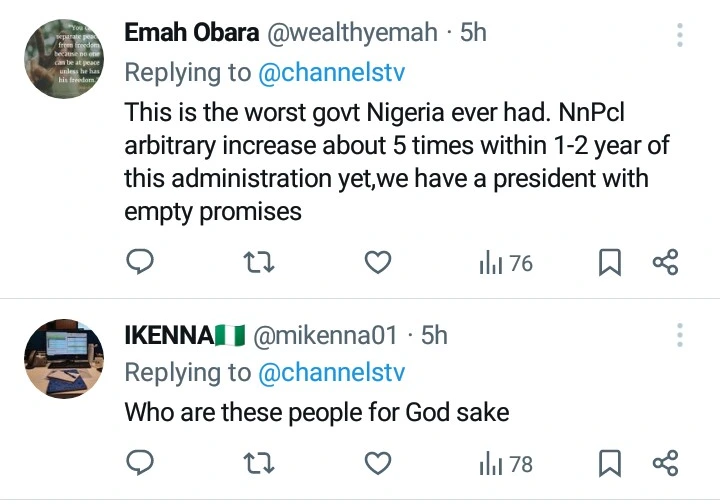
Task: Reply to Emah Obara's tweet
Action: click(139, 263)
